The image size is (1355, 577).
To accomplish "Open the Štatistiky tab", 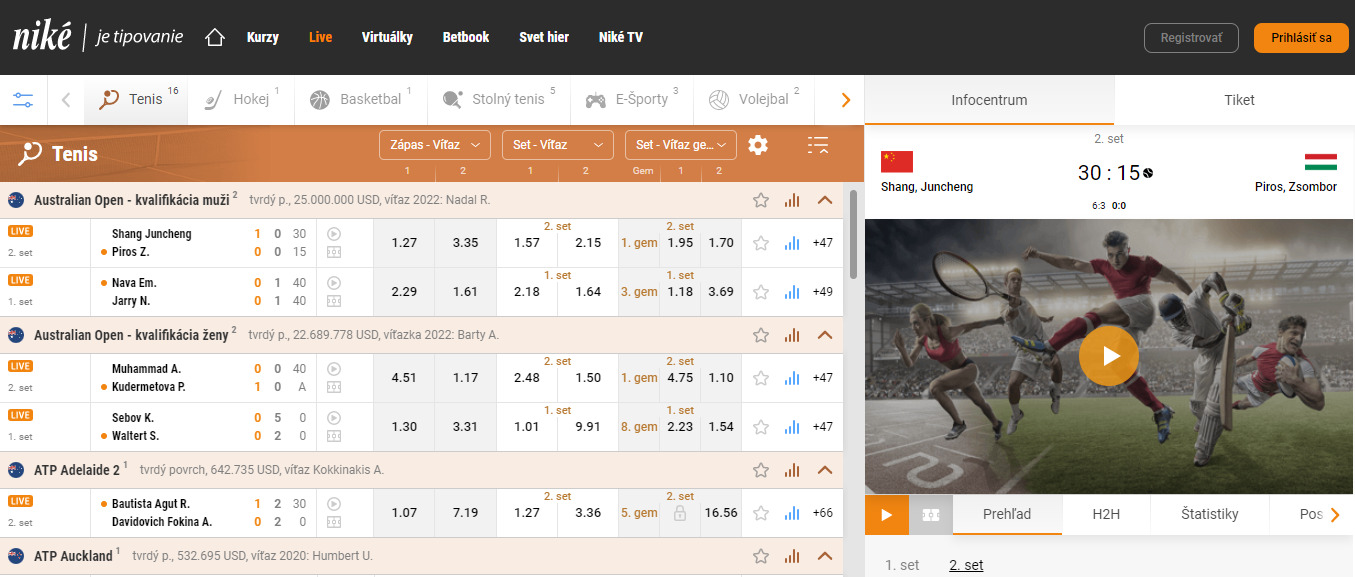I will [1210, 515].
